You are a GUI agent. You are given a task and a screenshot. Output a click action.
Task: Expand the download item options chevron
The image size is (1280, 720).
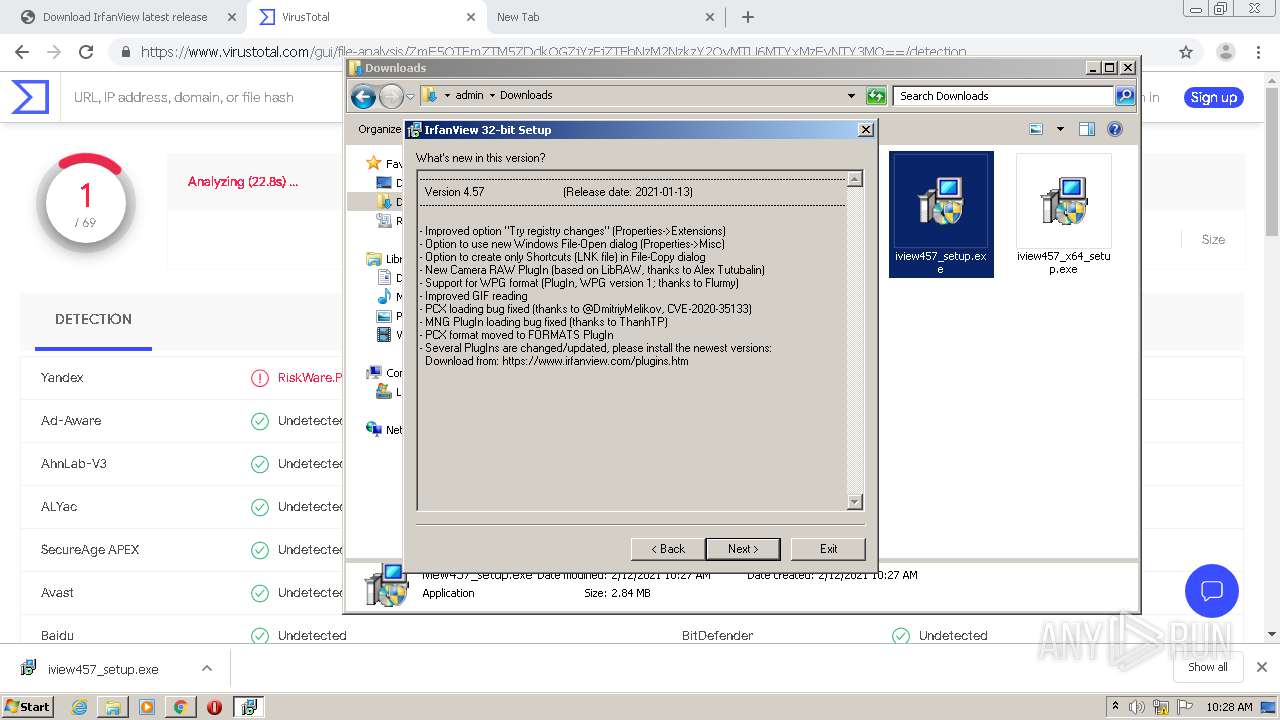pyautogui.click(x=206, y=668)
